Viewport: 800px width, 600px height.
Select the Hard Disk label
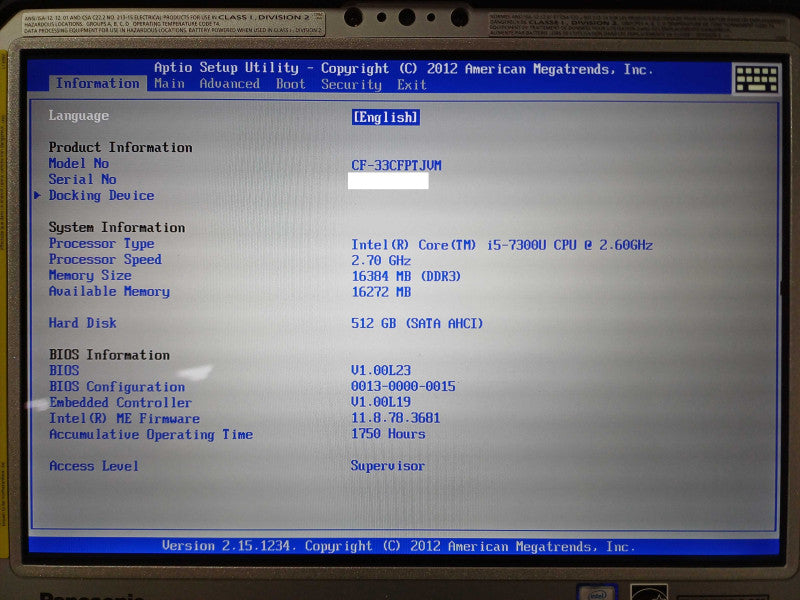(x=82, y=323)
